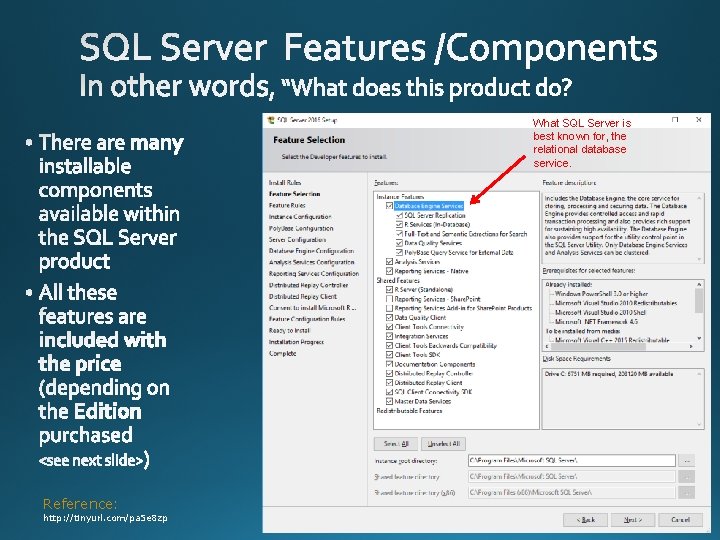The image size is (720, 540).
Task: Toggle Full-Text and Semantic Extractions checkbox
Action: 399,234
